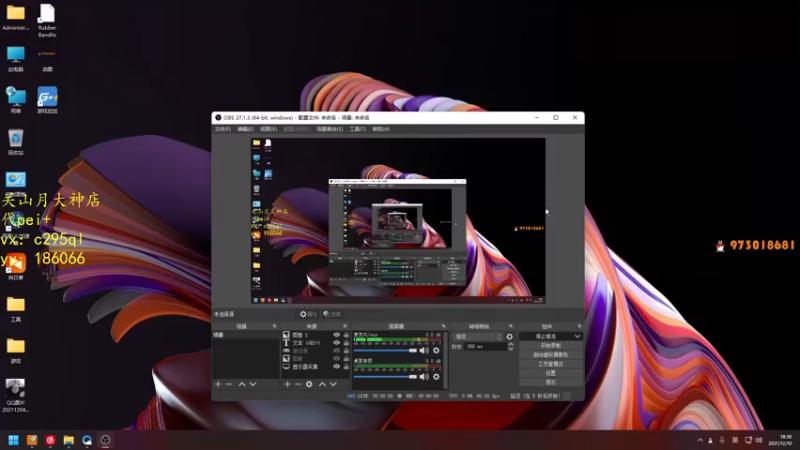Click the OBS icon in the taskbar

coord(105,440)
